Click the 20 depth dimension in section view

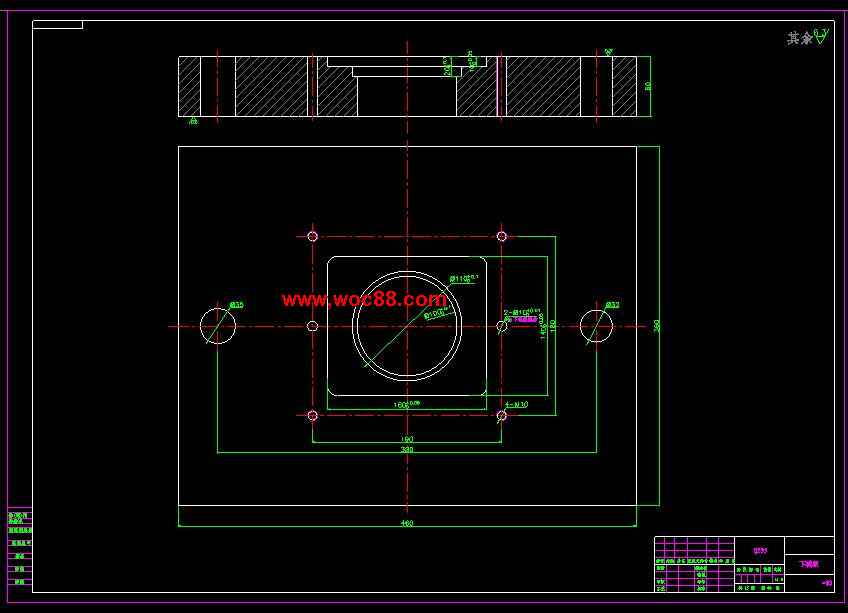pyautogui.click(x=447, y=68)
